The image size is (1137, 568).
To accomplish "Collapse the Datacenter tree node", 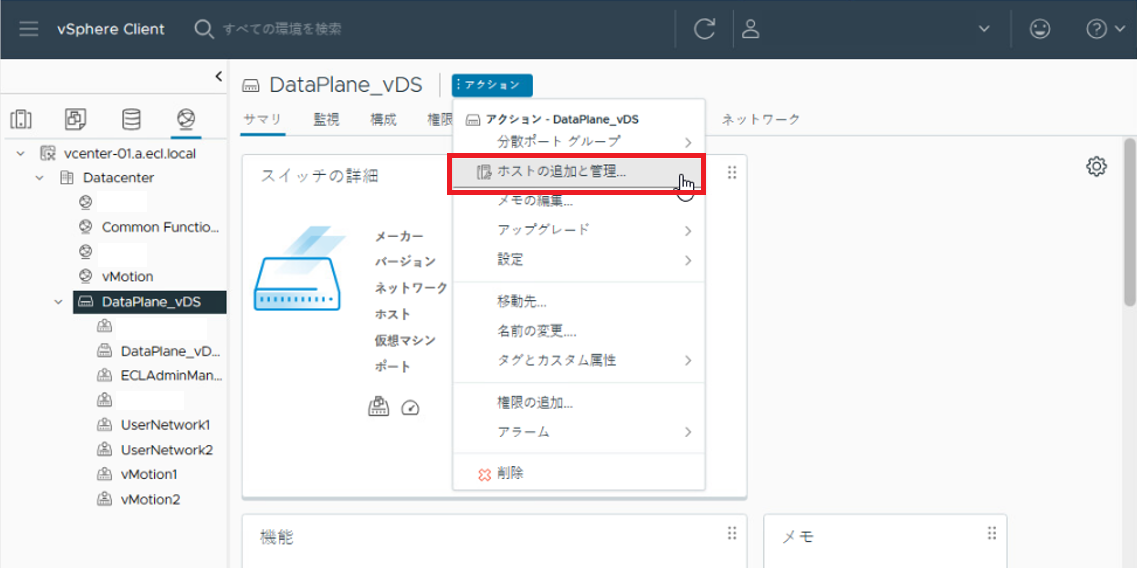I will [40, 178].
